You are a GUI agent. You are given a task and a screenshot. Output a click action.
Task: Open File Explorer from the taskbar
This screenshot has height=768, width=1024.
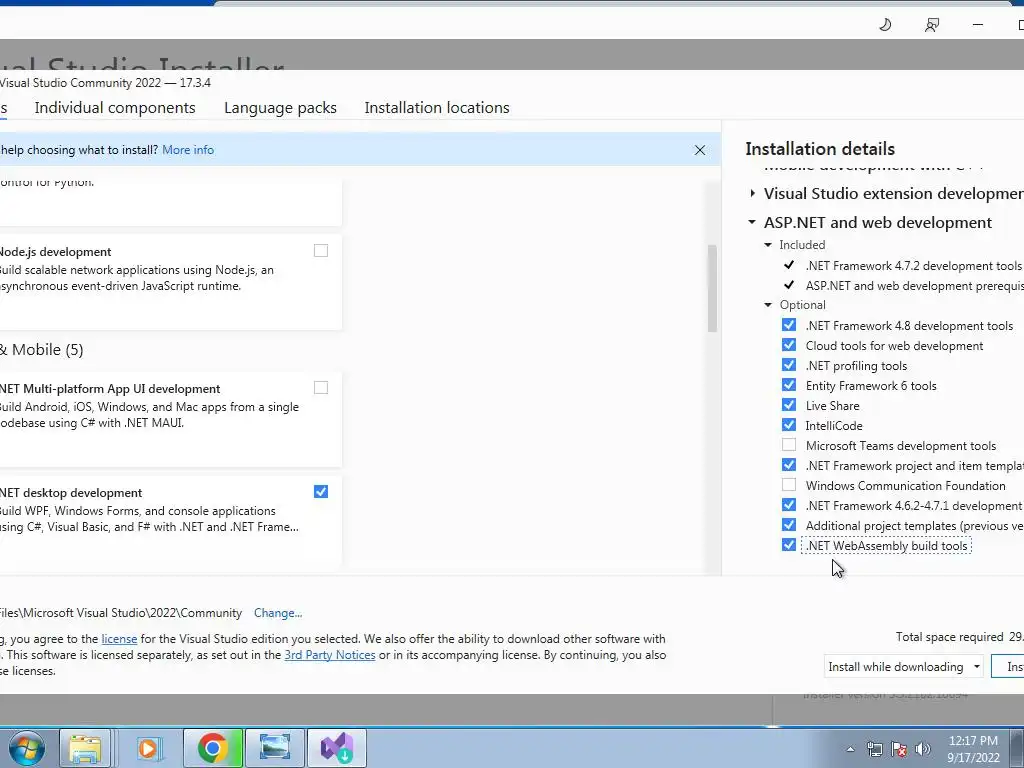[x=86, y=748]
